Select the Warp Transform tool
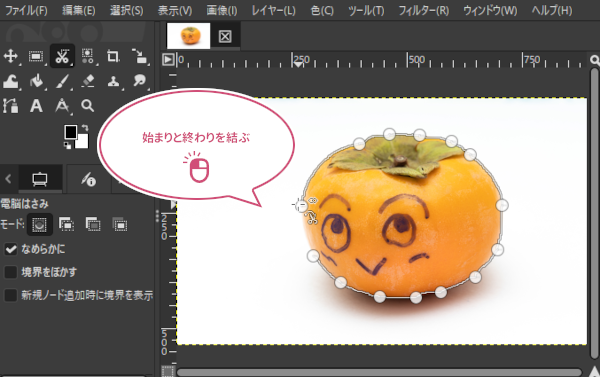 pos(11,81)
